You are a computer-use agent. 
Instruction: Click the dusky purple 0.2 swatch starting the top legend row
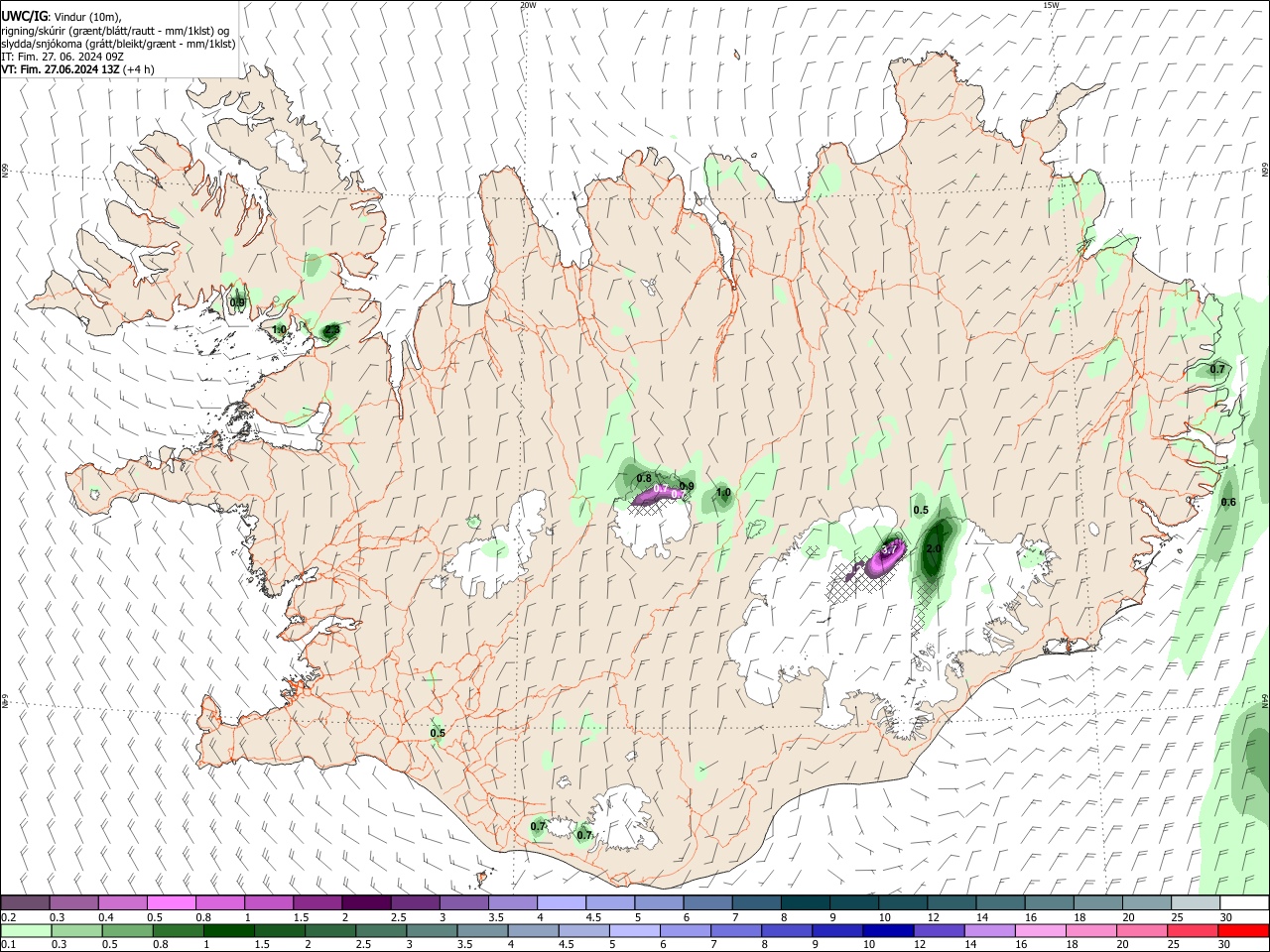tap(25, 903)
